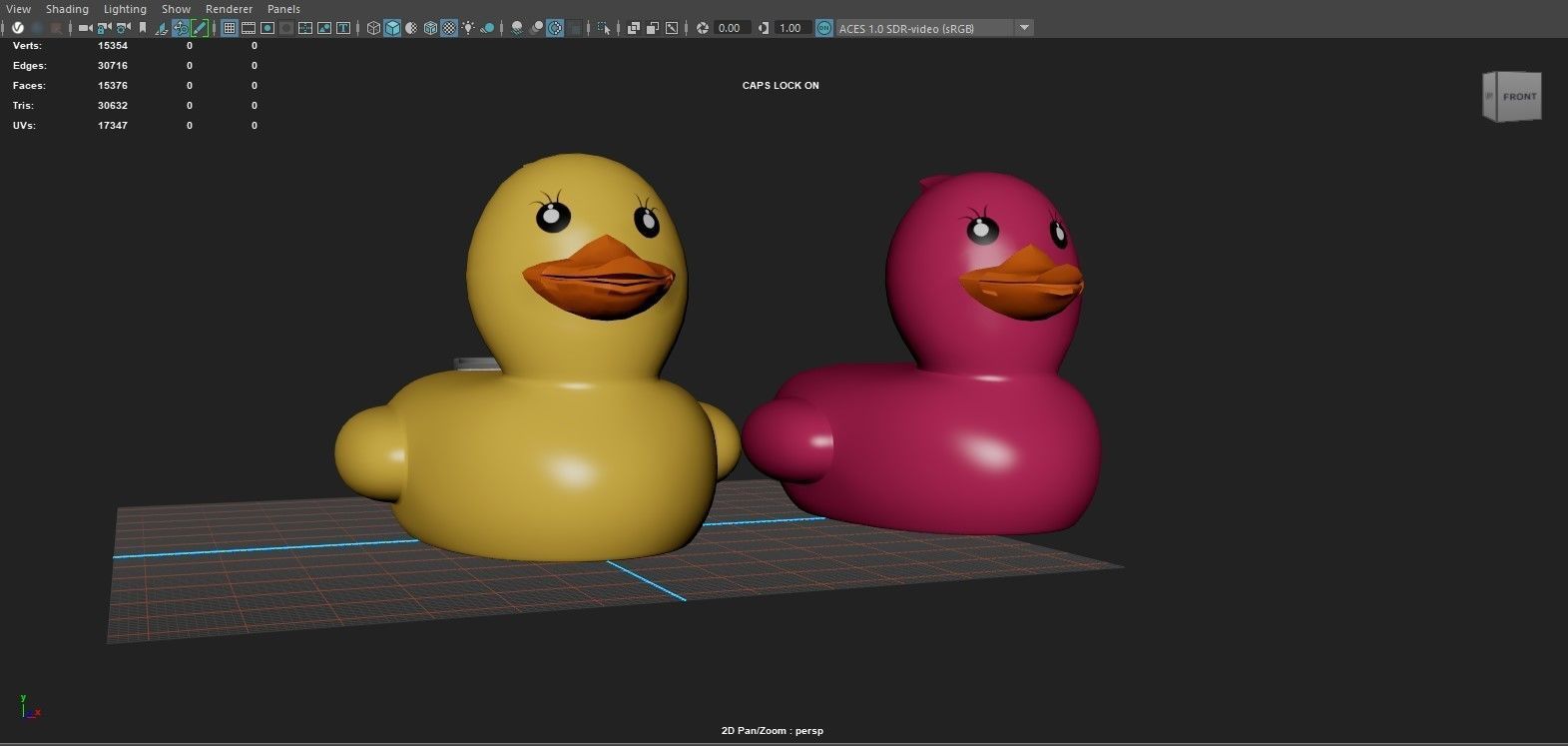The image size is (1568, 746).
Task: Click the Tris count 30632
Action: [x=113, y=105]
